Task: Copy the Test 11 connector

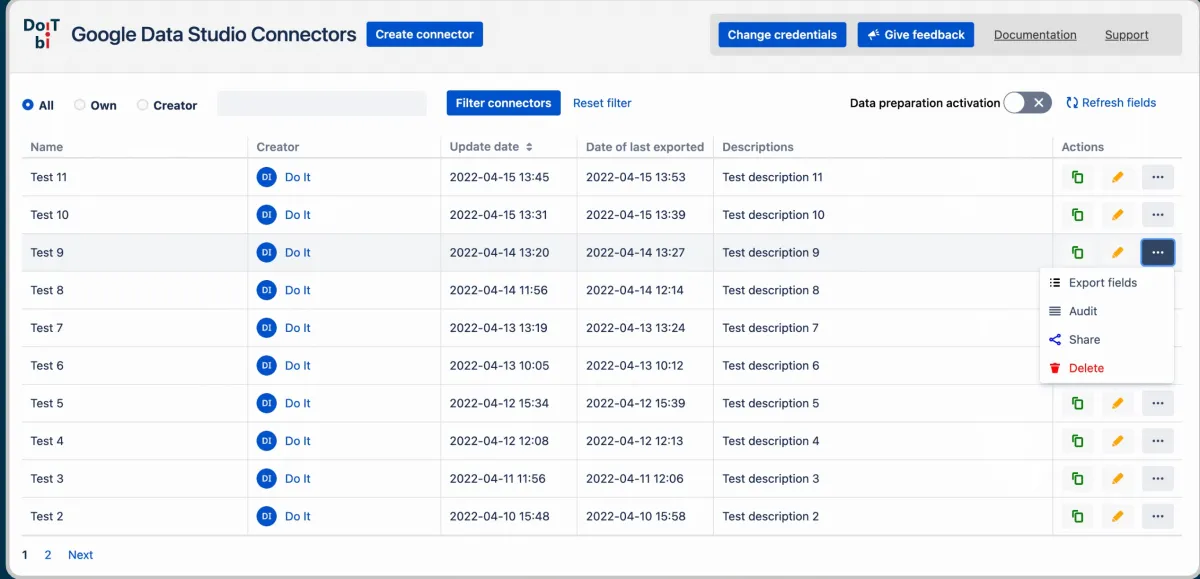Action: (1077, 177)
